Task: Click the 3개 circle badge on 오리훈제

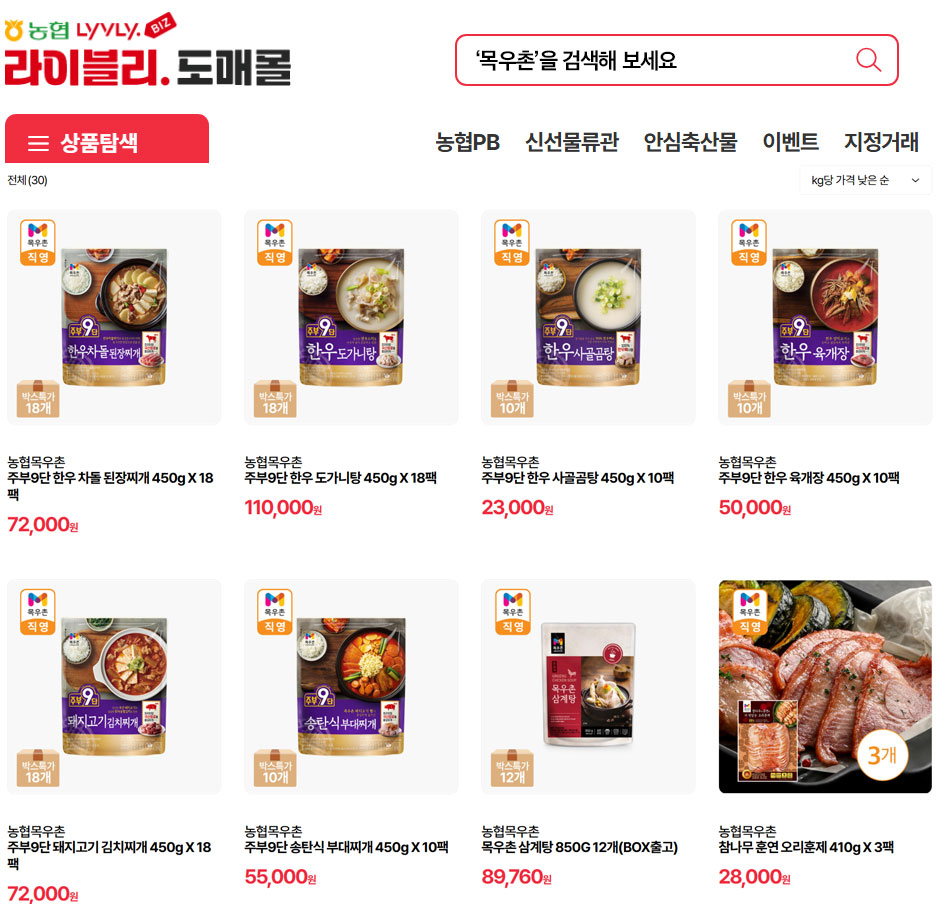Action: [882, 755]
